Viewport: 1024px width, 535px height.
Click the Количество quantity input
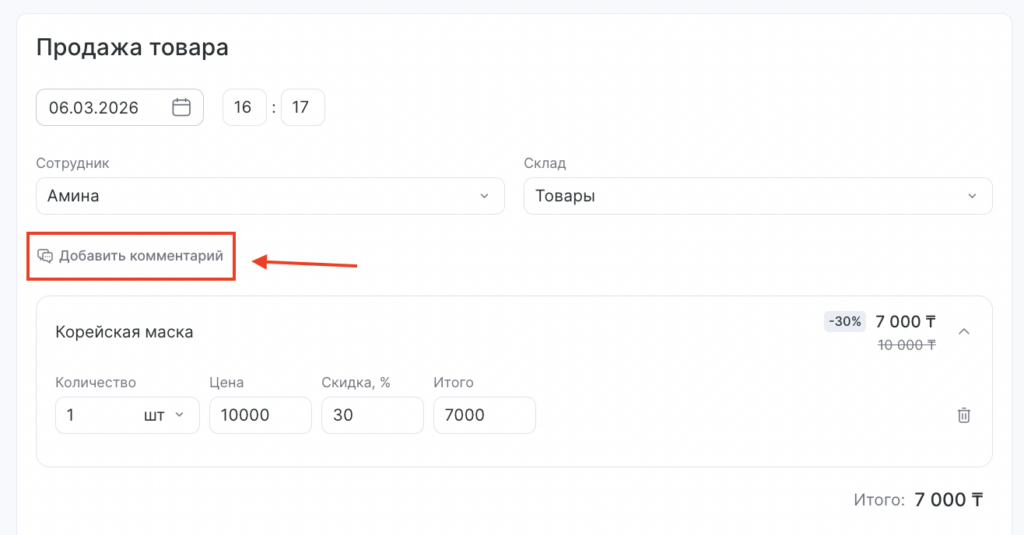(95, 415)
